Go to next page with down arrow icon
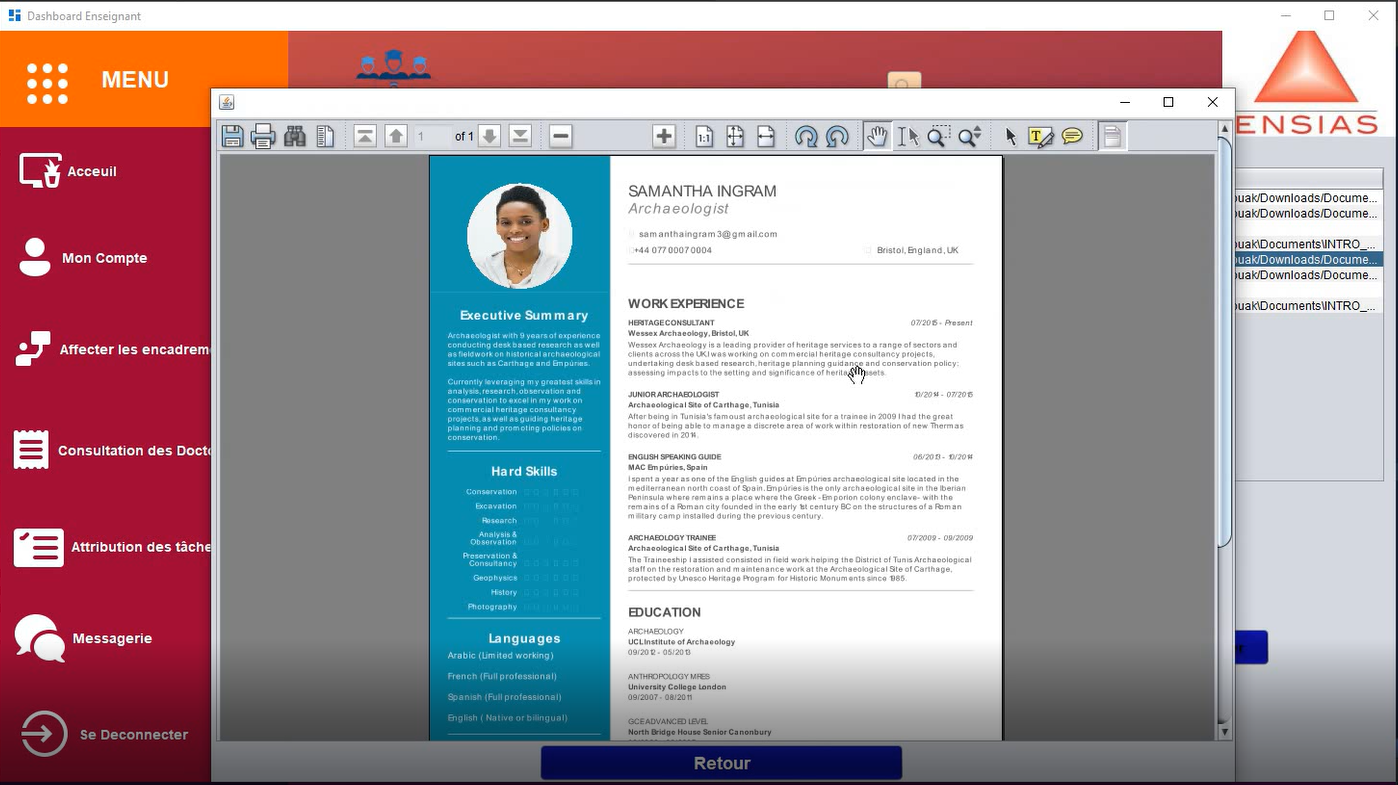Viewport: 1398px width, 785px height. click(x=489, y=137)
